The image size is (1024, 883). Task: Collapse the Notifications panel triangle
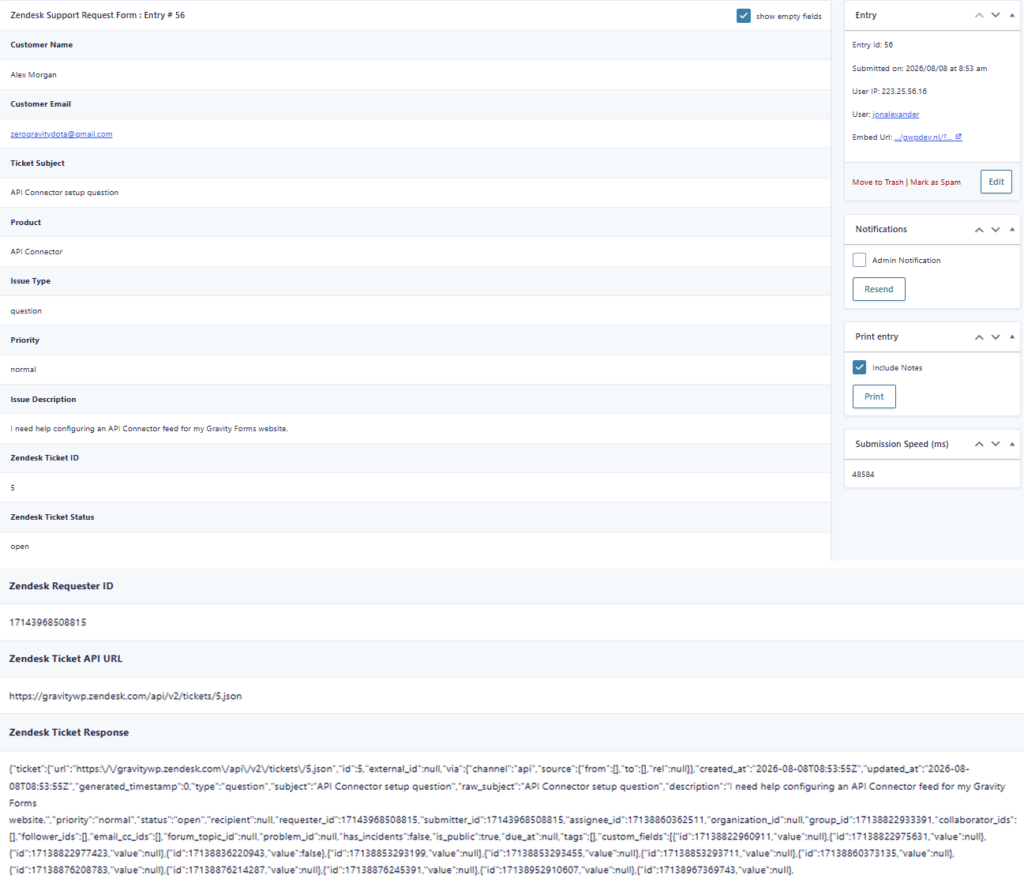coord(1012,229)
